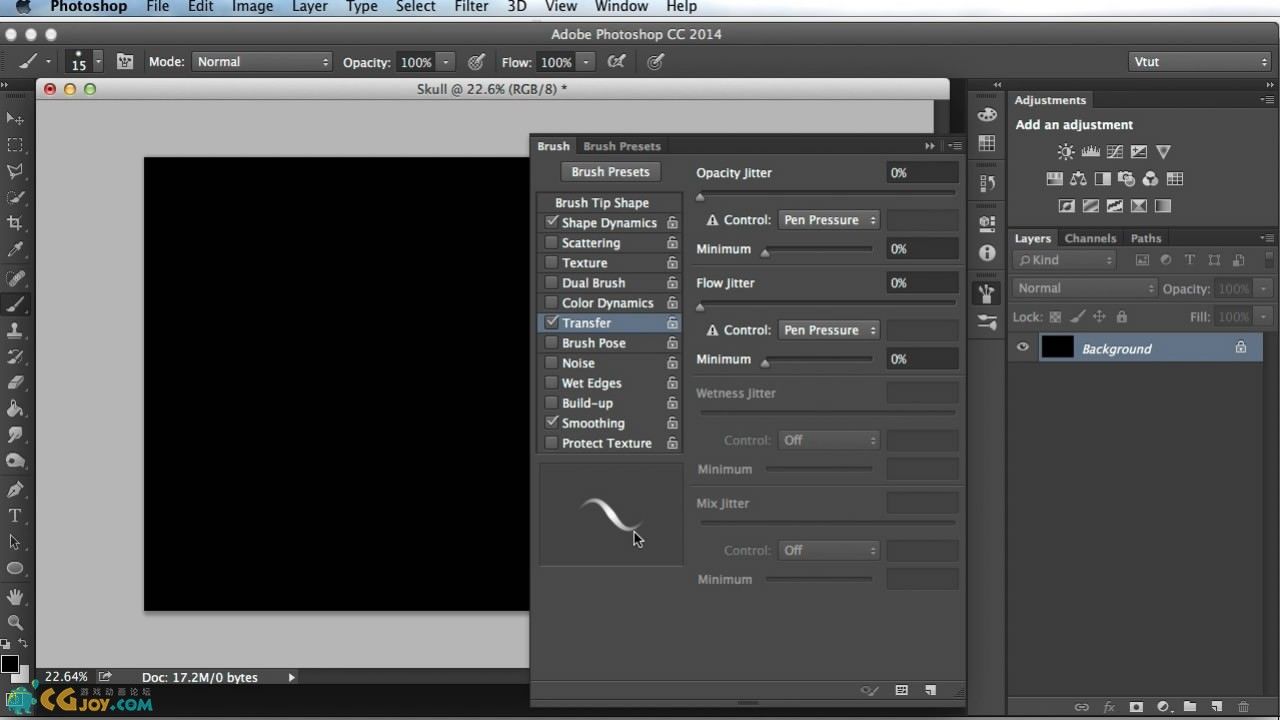Screen dimensions: 1280x720
Task: Open the Image menu
Action: coord(252,7)
